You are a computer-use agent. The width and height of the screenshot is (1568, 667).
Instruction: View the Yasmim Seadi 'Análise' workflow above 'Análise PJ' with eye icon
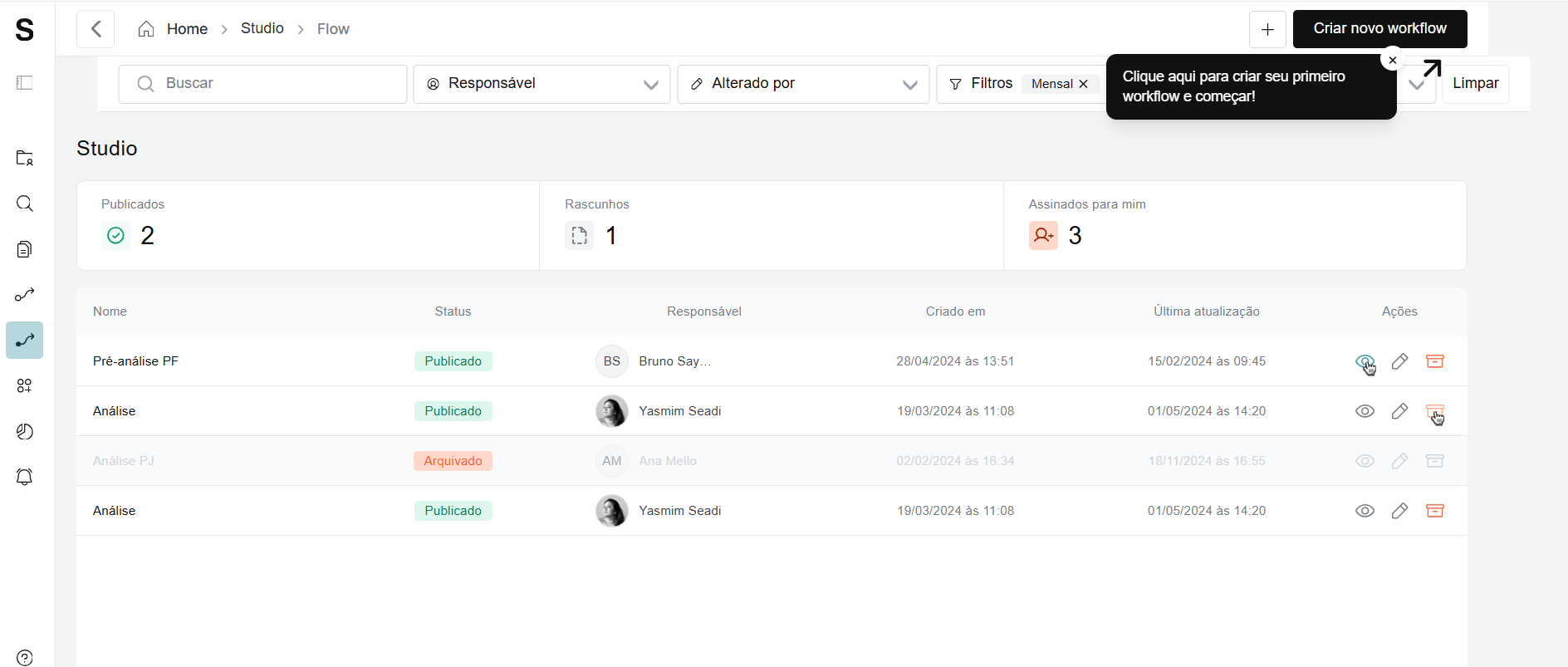pos(1365,411)
